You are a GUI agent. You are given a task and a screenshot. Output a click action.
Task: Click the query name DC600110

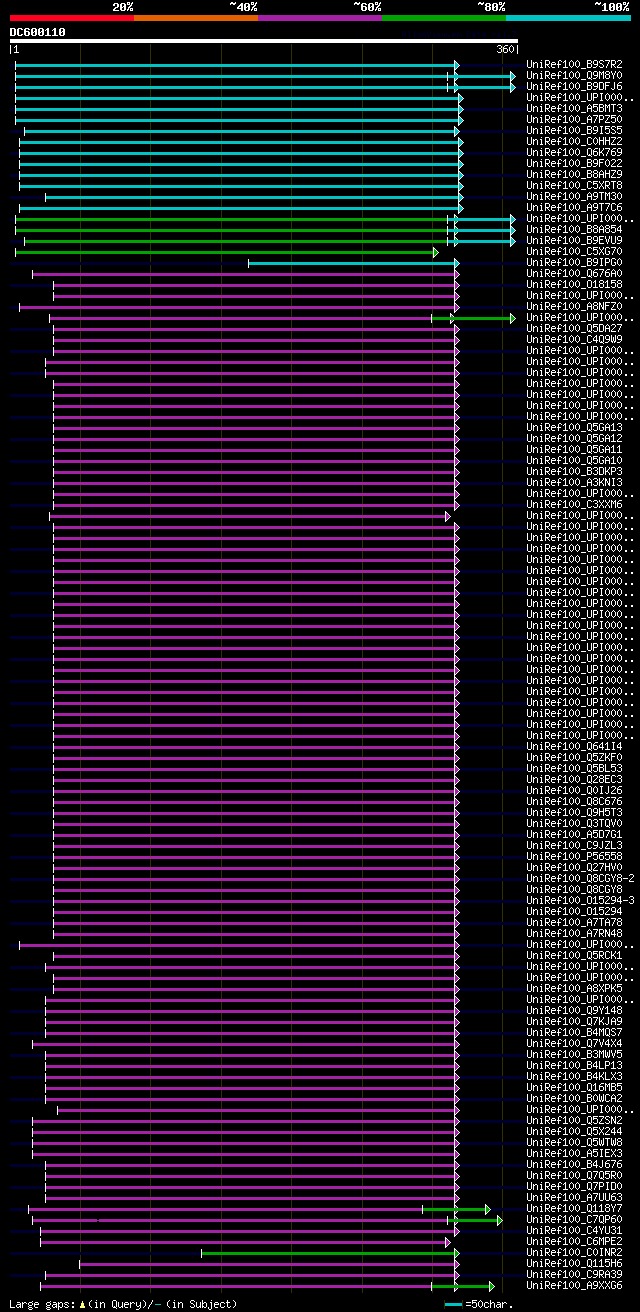(x=38, y=32)
